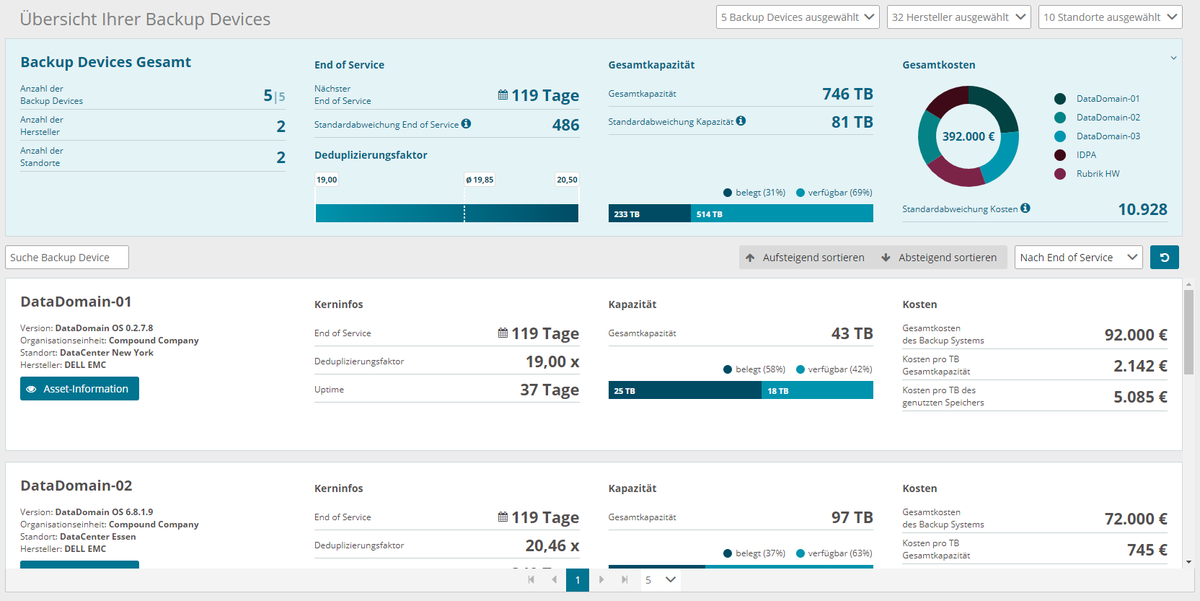1200x601 pixels.
Task: Collapse the summary panel with the corner chevron
Action: (x=1174, y=58)
